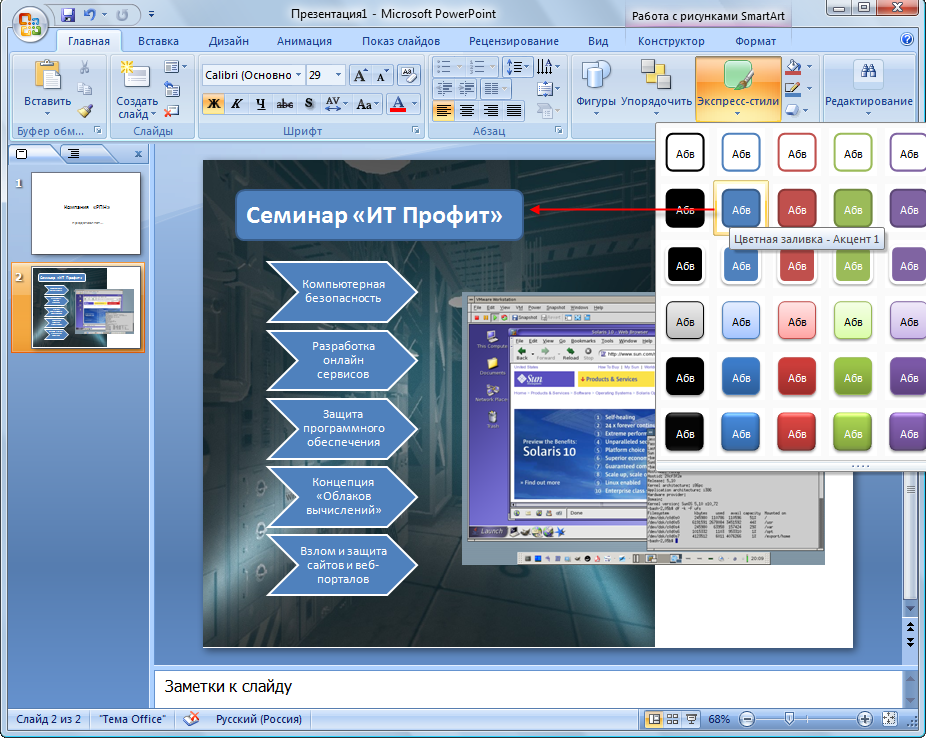The width and height of the screenshot is (926, 738).
Task: Open the Дизайн ribbon tab
Action: pyautogui.click(x=229, y=41)
